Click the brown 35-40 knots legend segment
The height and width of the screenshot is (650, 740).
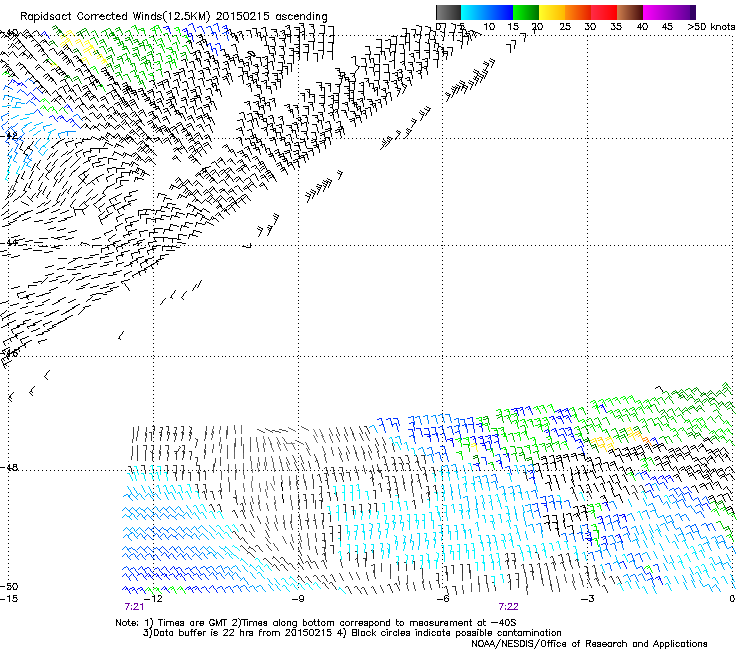(x=630, y=12)
